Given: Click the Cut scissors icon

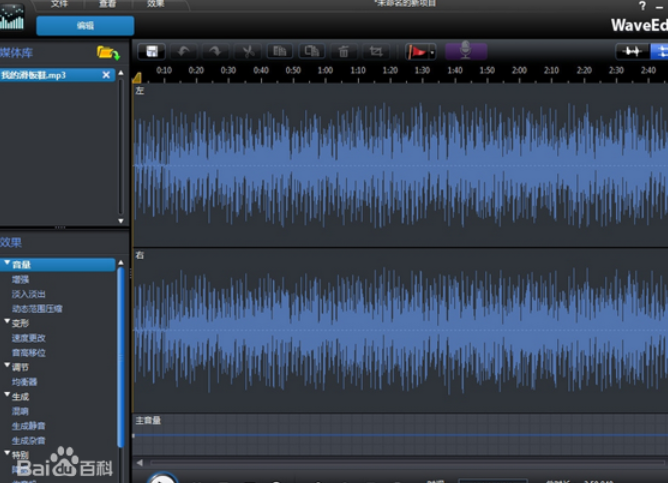Looking at the screenshot, I should coord(248,52).
